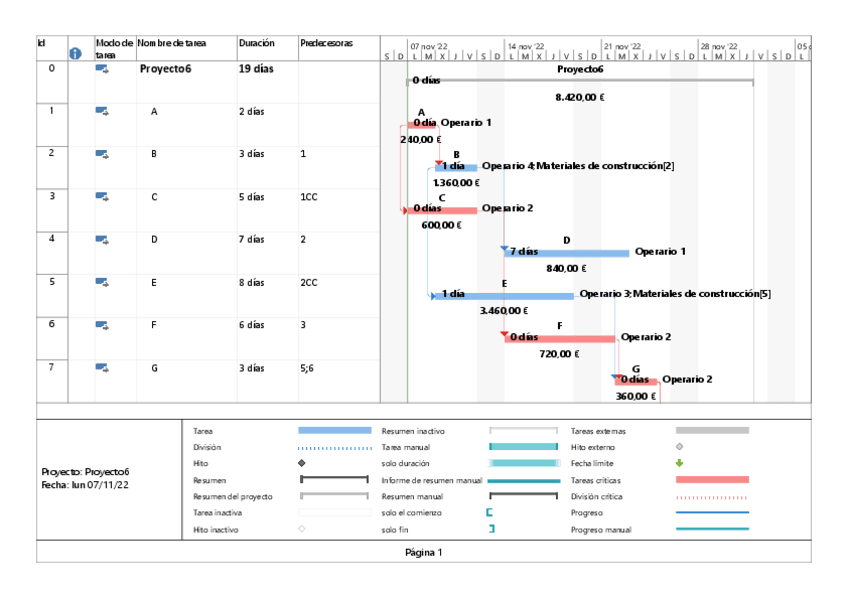The height and width of the screenshot is (599, 848).
Task: Click the Hito externo diamond in legend
Action: 679,447
